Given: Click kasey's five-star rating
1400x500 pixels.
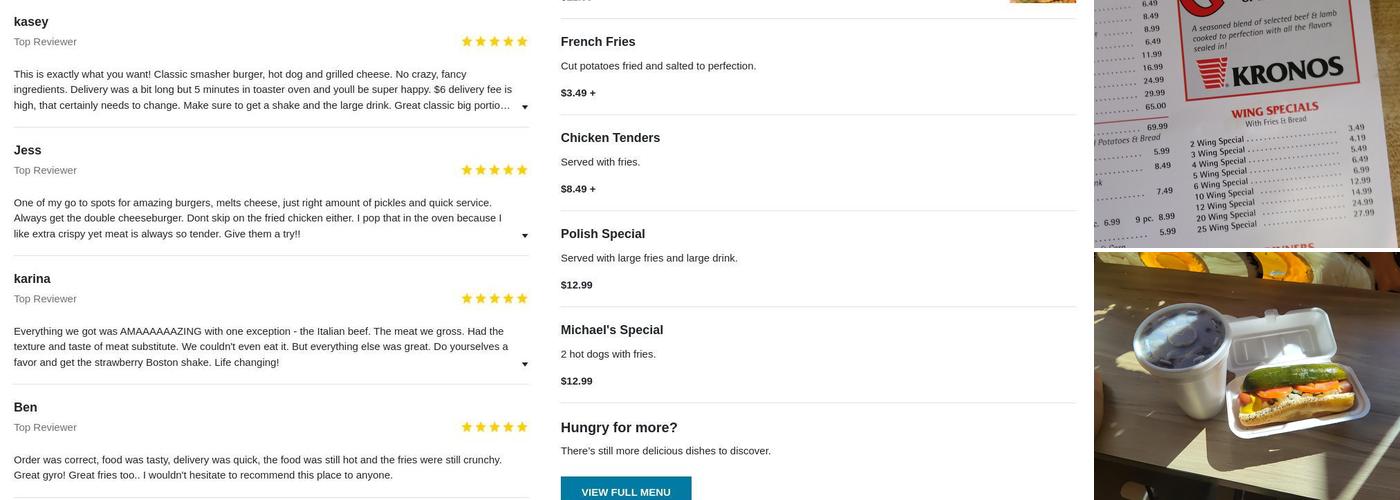Looking at the screenshot, I should tap(494, 42).
